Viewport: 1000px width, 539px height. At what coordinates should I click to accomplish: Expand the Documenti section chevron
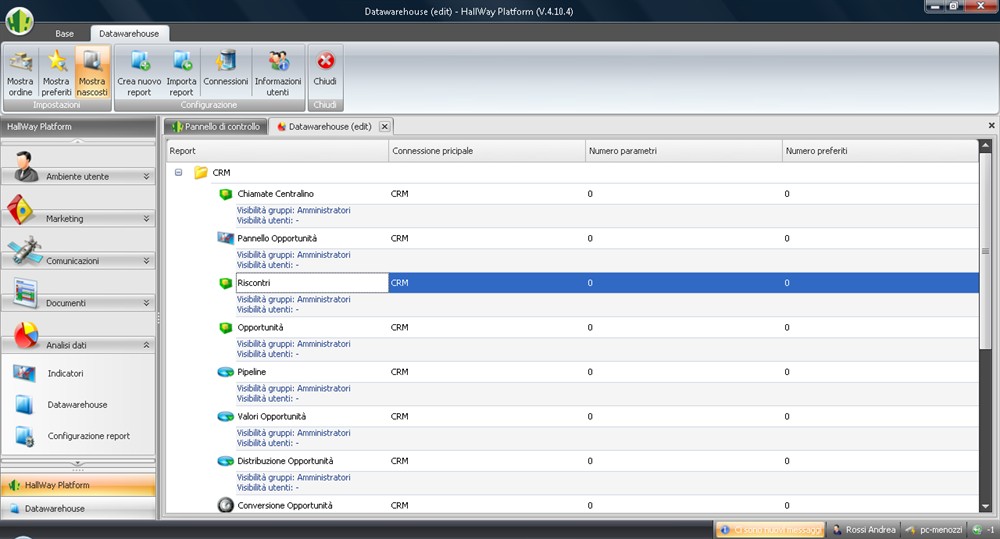click(x=146, y=302)
